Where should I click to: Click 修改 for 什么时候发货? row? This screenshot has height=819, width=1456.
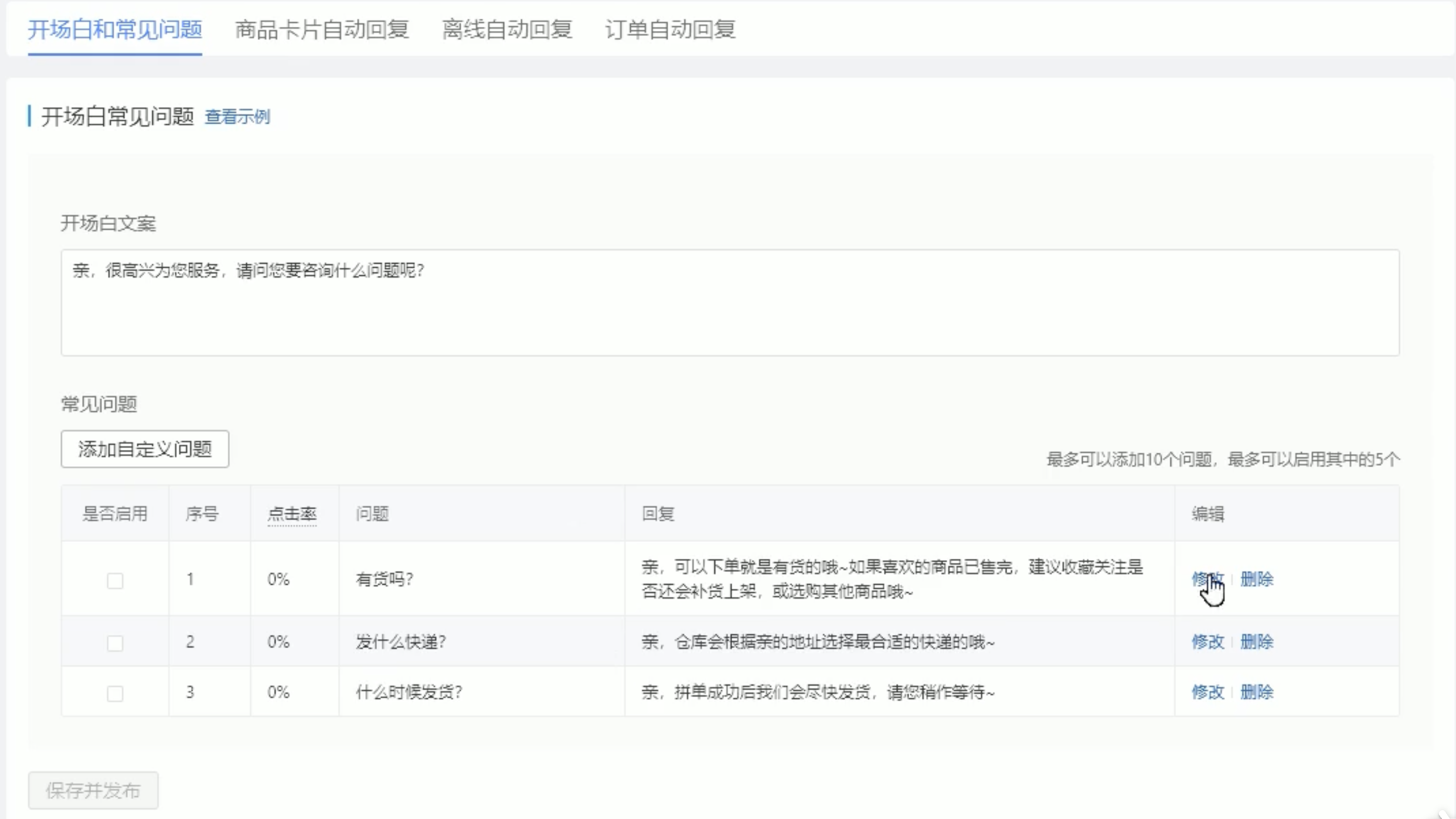(1207, 692)
